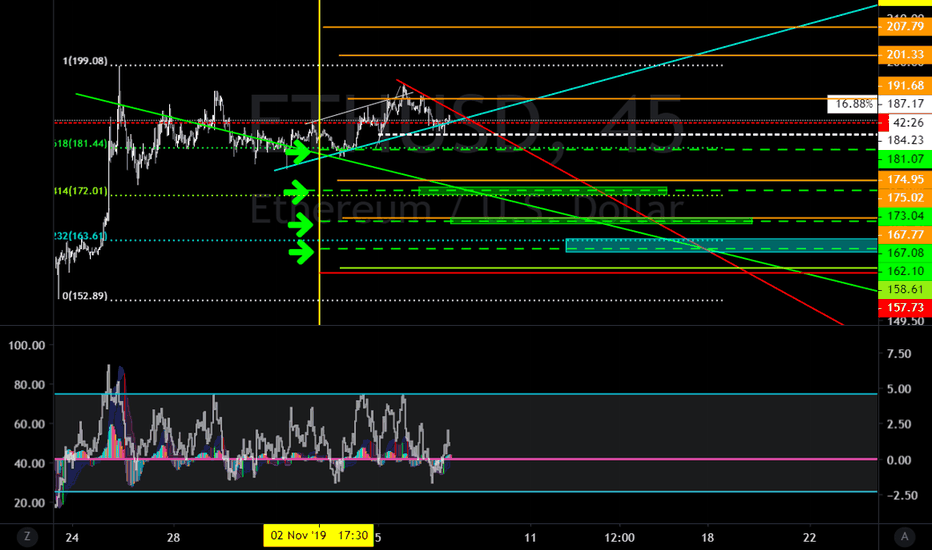The width and height of the screenshot is (932, 550).
Task: Click the Fibonacci 618(181.44) level label
Action: click(x=81, y=143)
